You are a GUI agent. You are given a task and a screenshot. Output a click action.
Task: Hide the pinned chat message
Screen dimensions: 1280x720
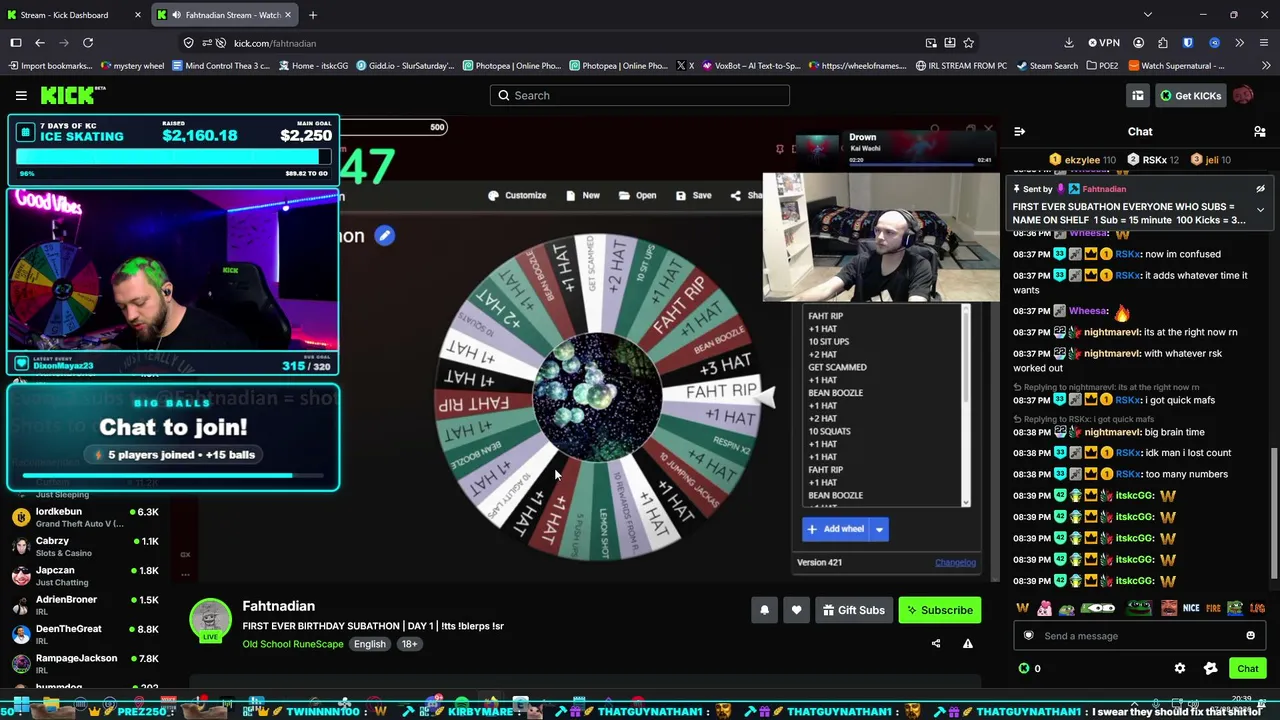click(1260, 189)
